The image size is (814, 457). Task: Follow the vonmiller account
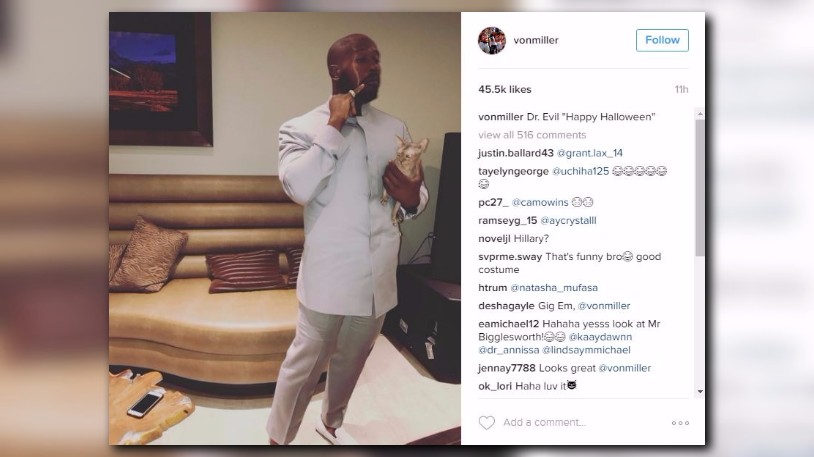point(662,40)
